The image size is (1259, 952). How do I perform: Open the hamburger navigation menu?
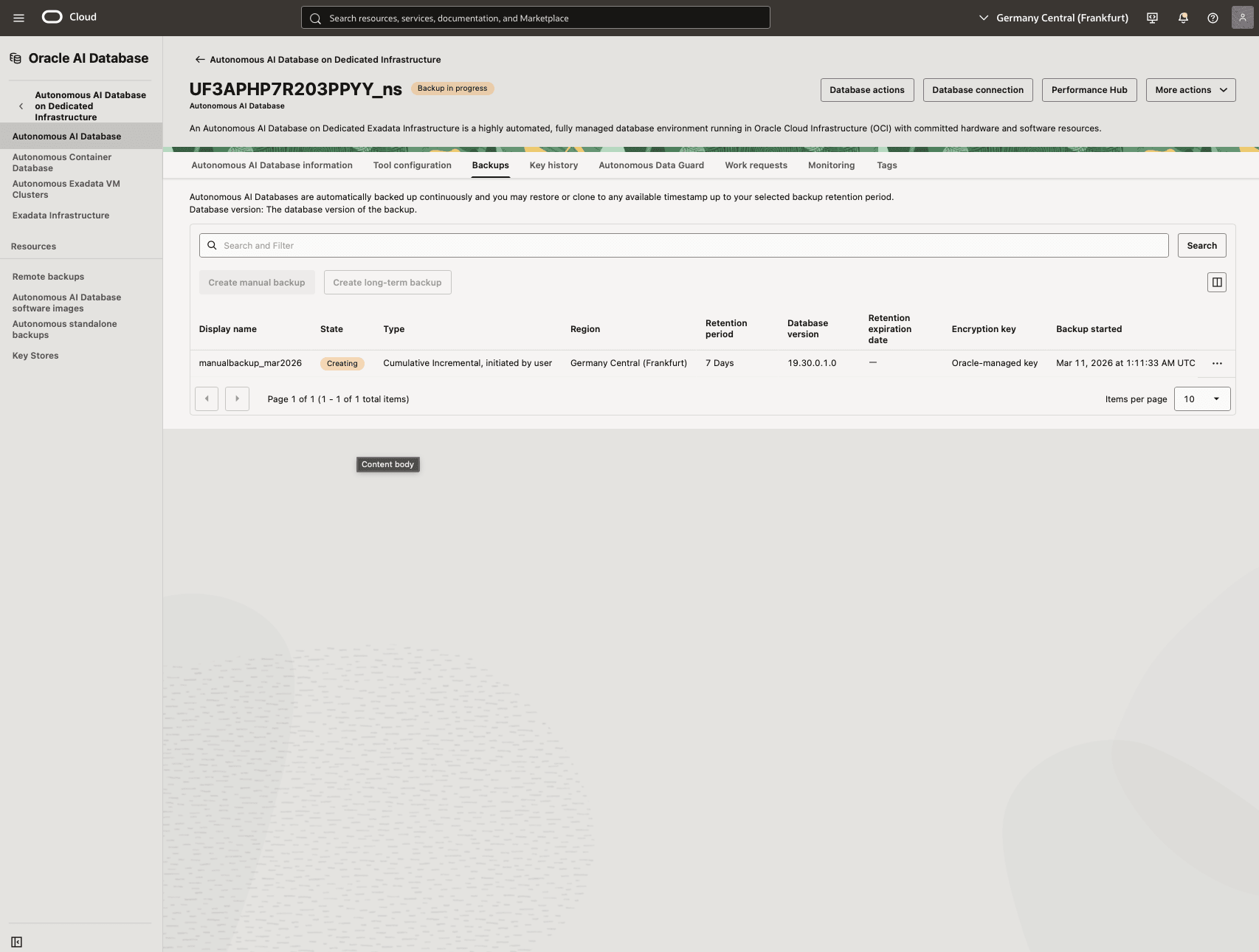point(18,18)
